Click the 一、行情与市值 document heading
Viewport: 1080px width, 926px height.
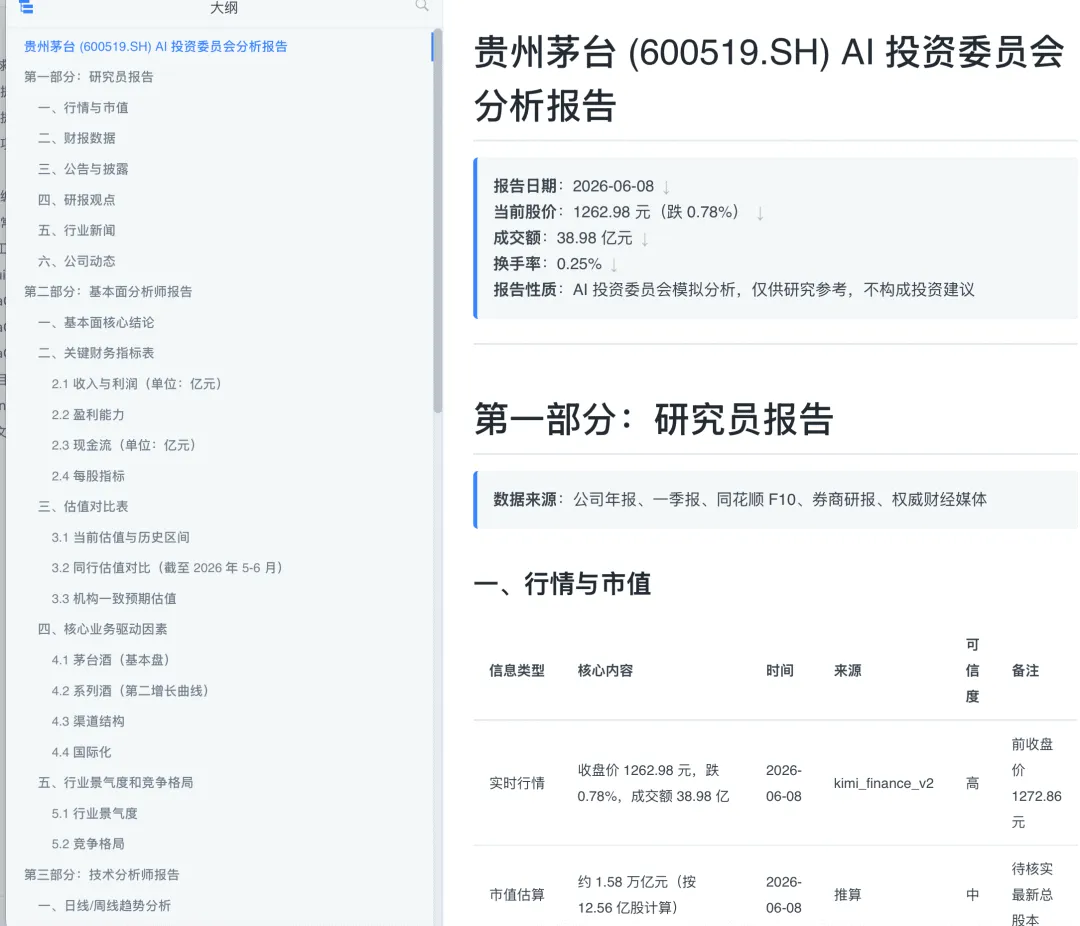point(562,584)
